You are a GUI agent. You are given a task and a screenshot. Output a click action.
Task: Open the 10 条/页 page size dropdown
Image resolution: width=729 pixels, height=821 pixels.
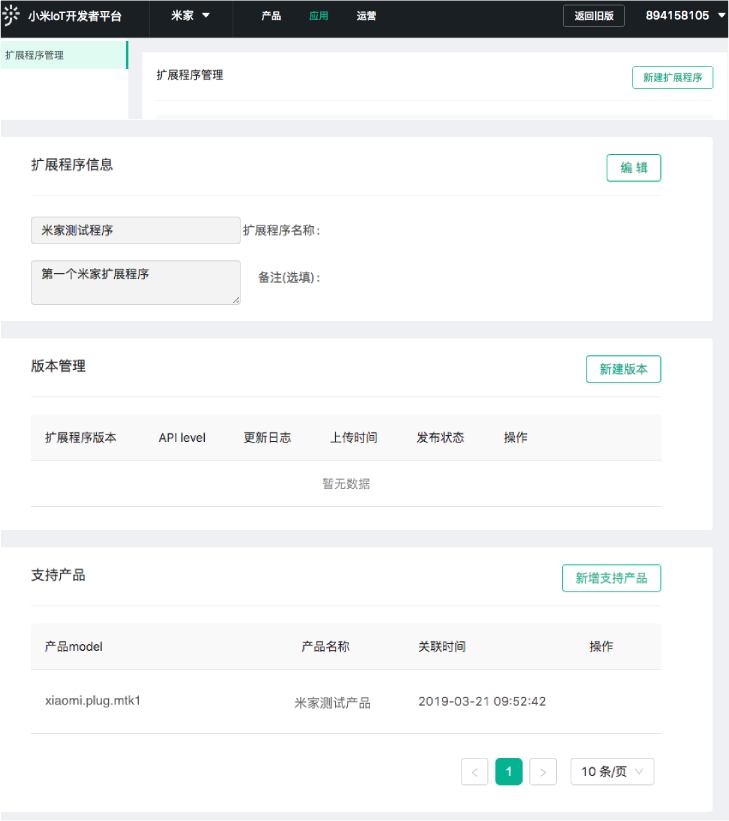coord(612,771)
